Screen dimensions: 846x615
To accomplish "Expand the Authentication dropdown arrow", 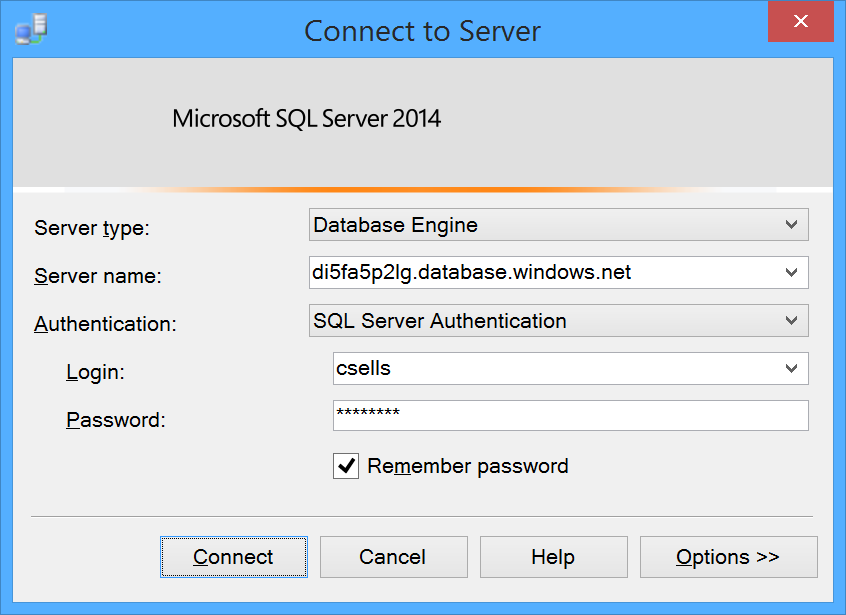I will point(791,320).
